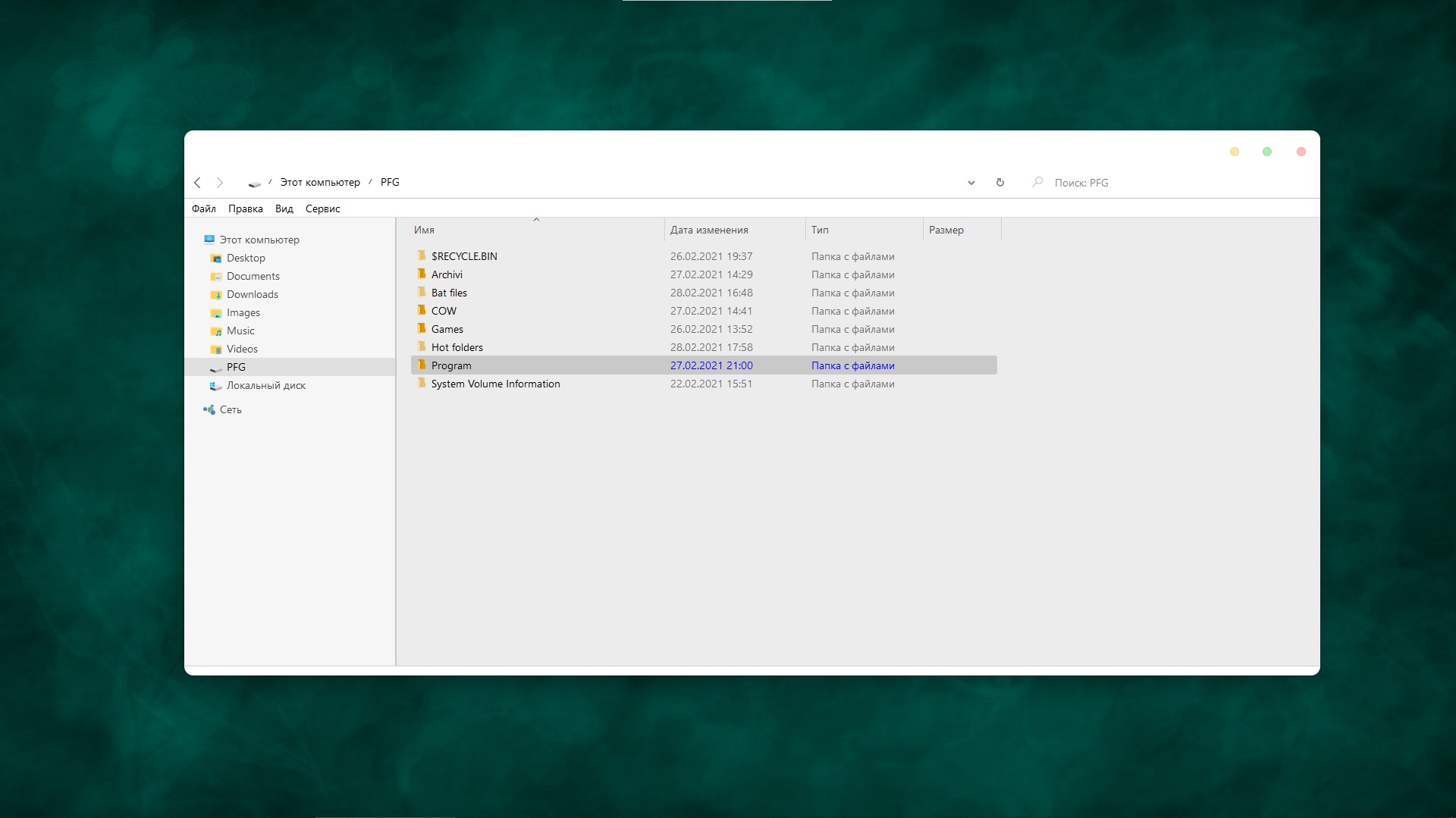Click the date 28.02.2021 16:48

click(711, 293)
